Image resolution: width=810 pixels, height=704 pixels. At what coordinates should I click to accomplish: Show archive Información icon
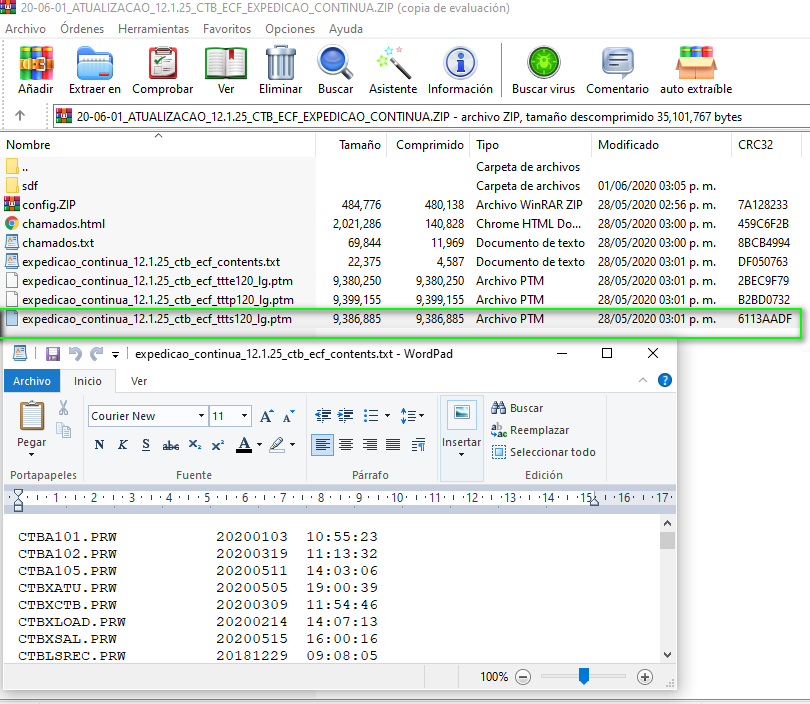[x=460, y=64]
